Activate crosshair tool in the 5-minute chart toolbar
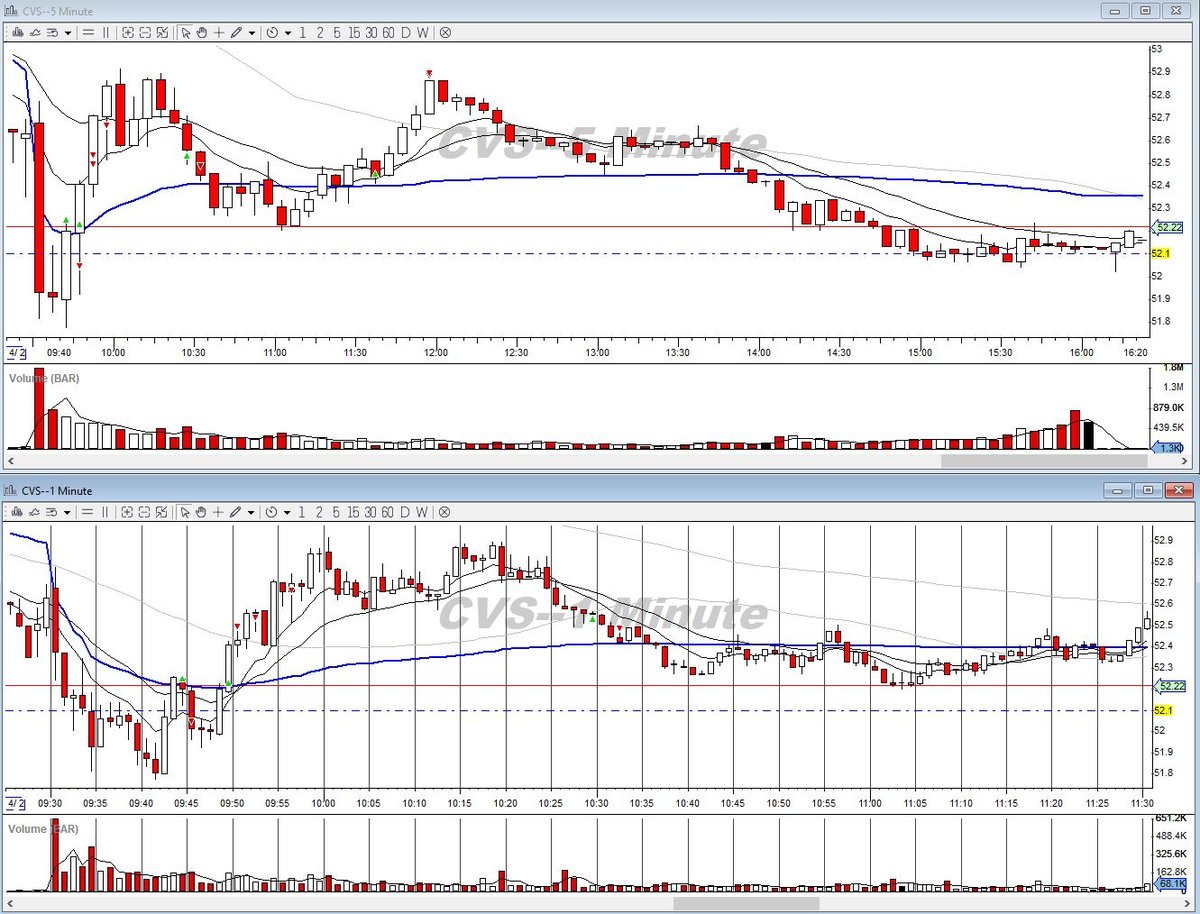This screenshot has height=914, width=1200. 219,32
